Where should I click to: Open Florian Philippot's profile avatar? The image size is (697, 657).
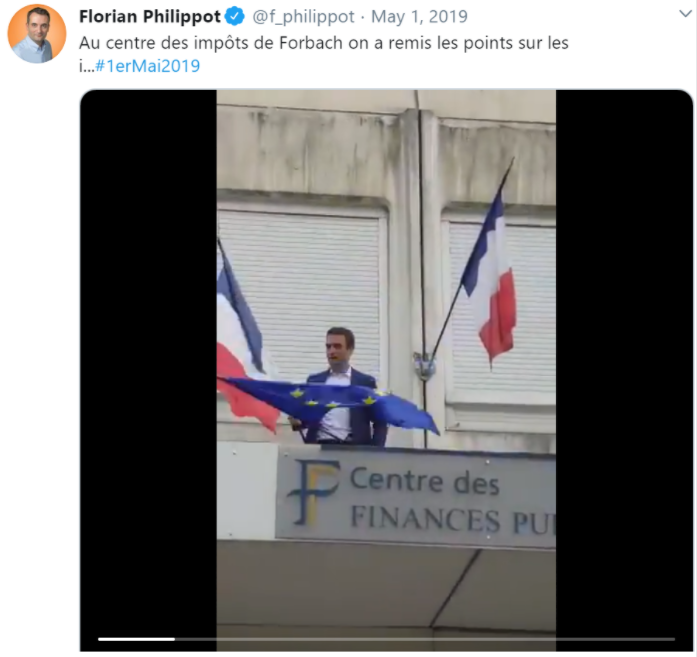tap(37, 33)
